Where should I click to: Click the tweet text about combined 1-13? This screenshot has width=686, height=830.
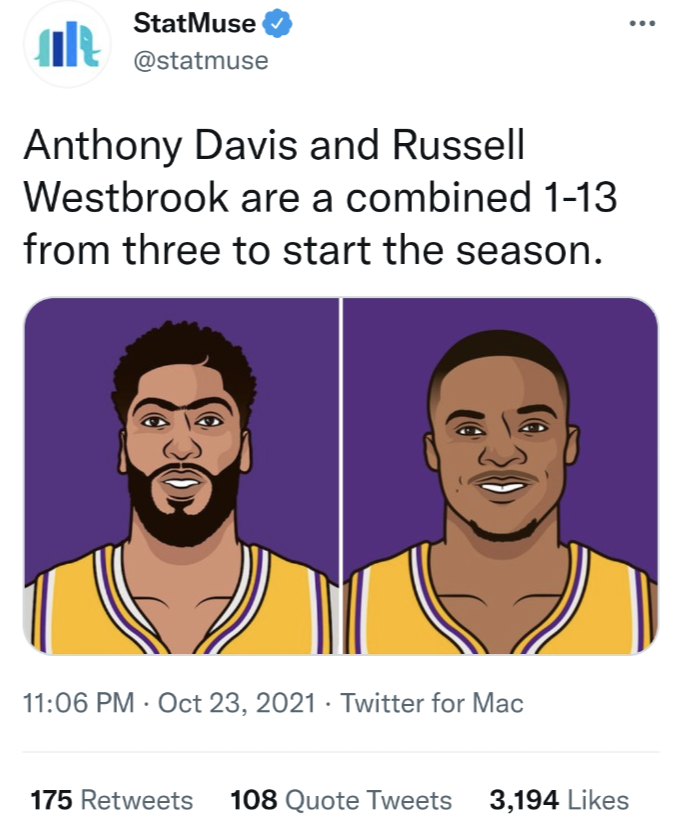pos(320,197)
